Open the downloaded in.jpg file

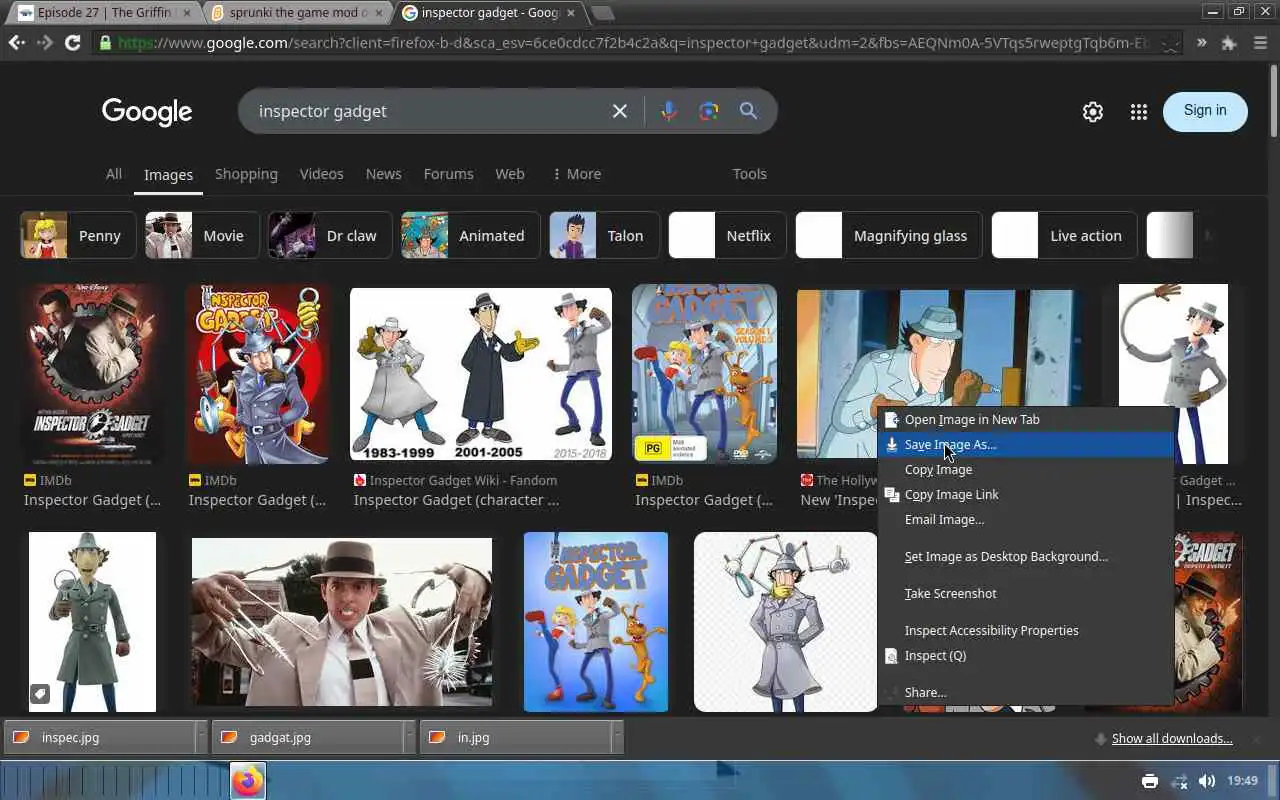coord(516,738)
